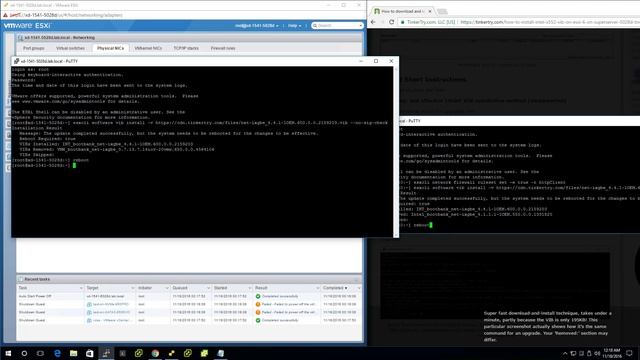Click the secure padlock icon in Chrome address bar
640x360 pixels.
click(403, 22)
